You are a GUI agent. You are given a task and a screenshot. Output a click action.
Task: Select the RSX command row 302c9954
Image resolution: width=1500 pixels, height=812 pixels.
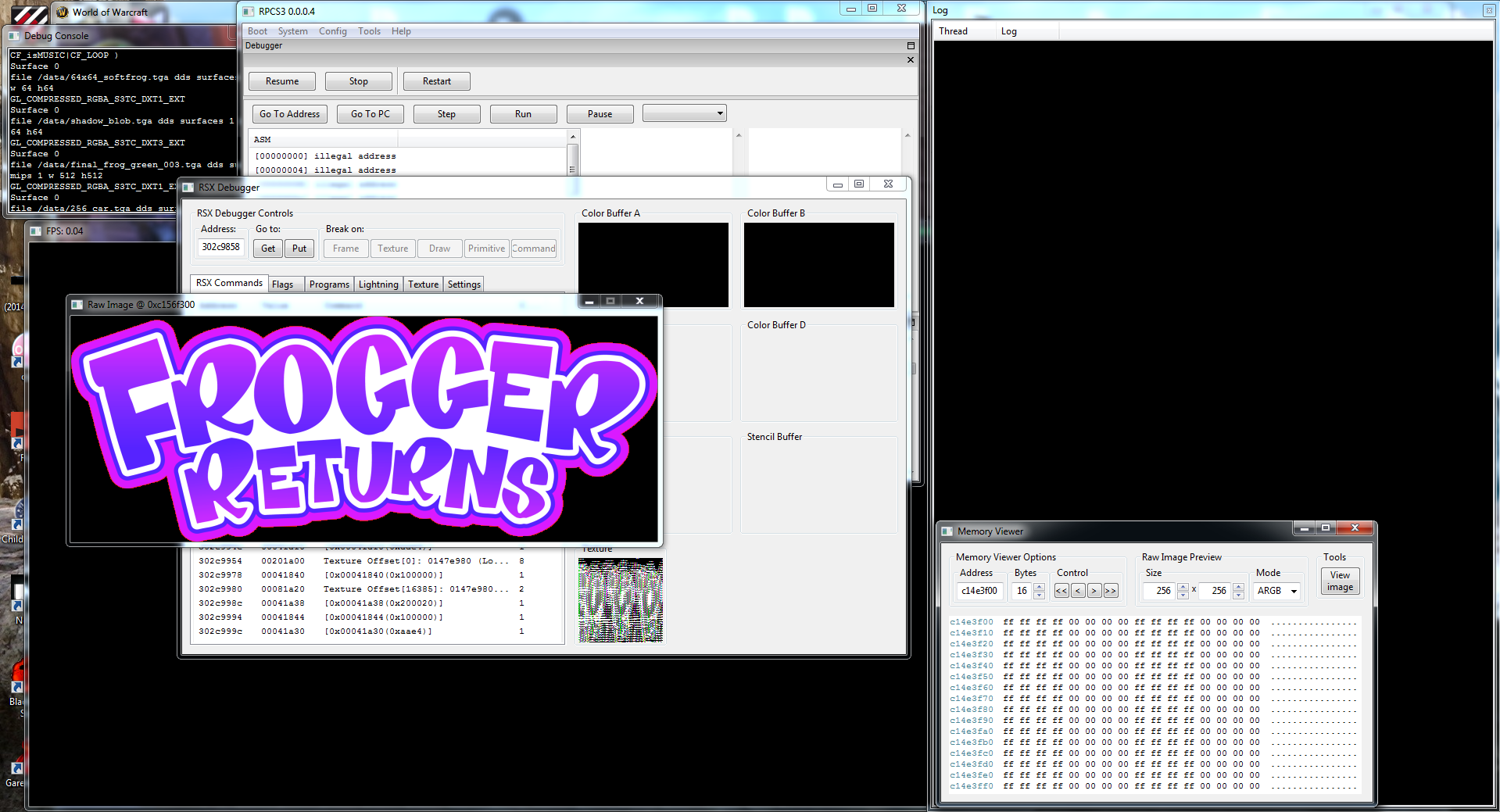pos(377,561)
